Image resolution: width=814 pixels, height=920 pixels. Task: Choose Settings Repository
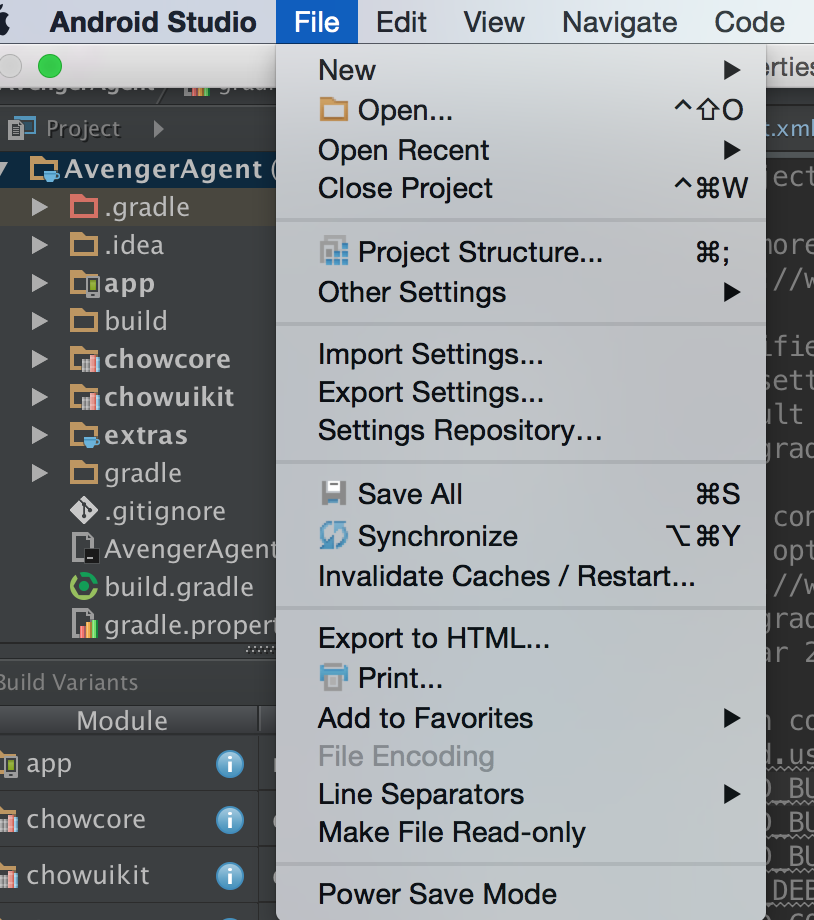pos(521,430)
